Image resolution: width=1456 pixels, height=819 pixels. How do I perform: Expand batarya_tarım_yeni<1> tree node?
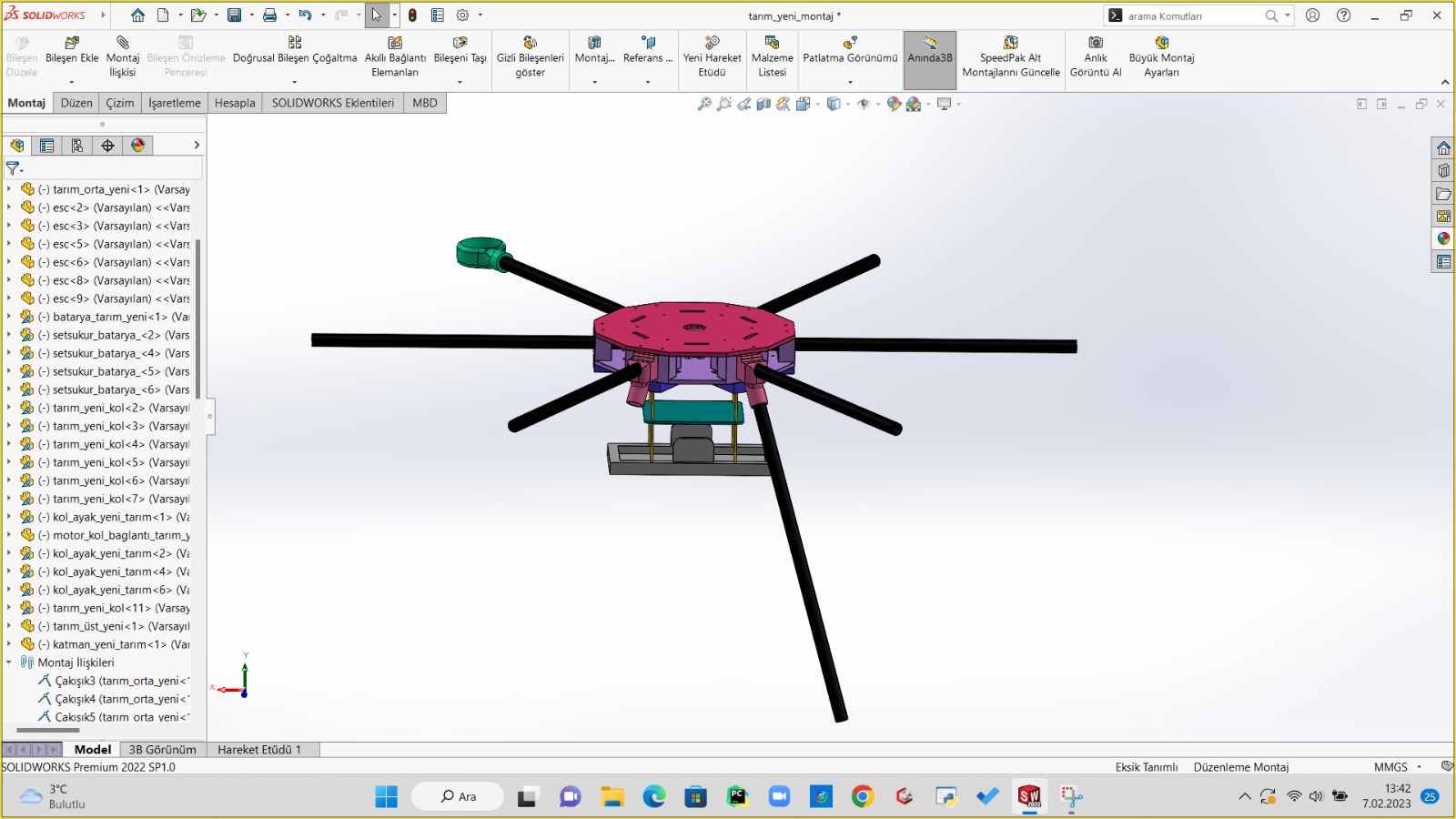[9, 317]
